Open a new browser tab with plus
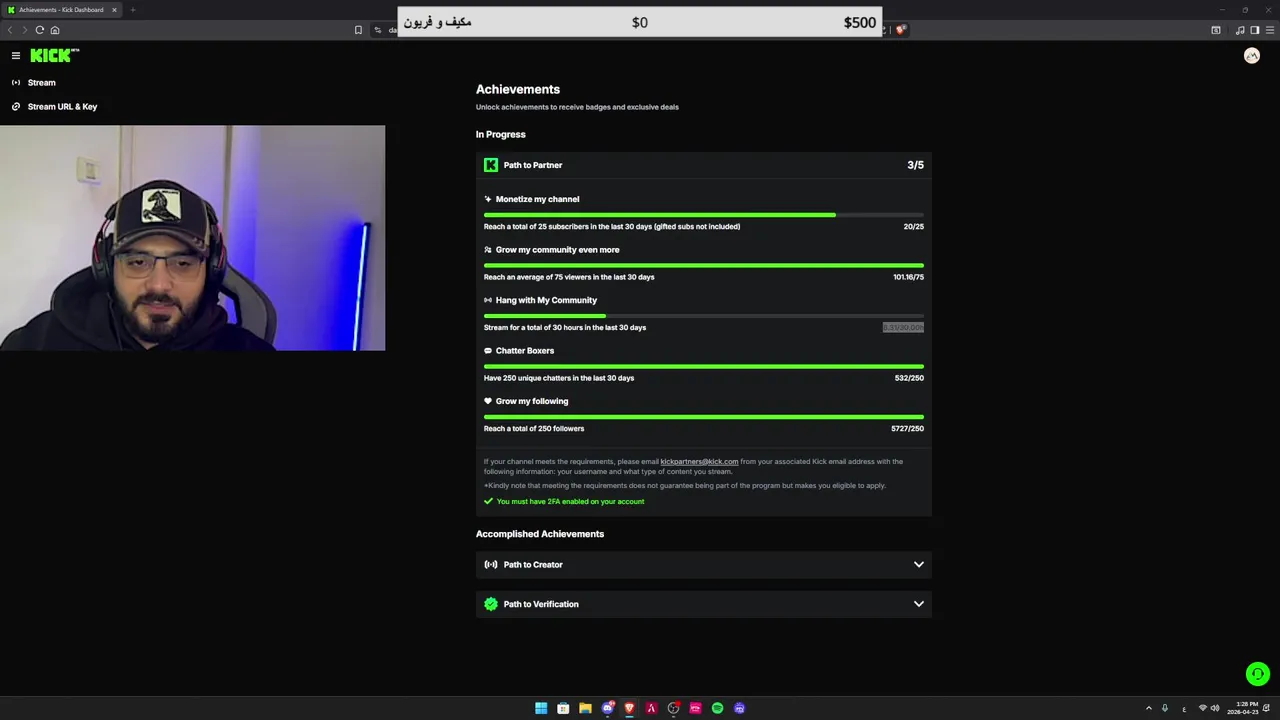This screenshot has height=720, width=1280. coord(132,10)
